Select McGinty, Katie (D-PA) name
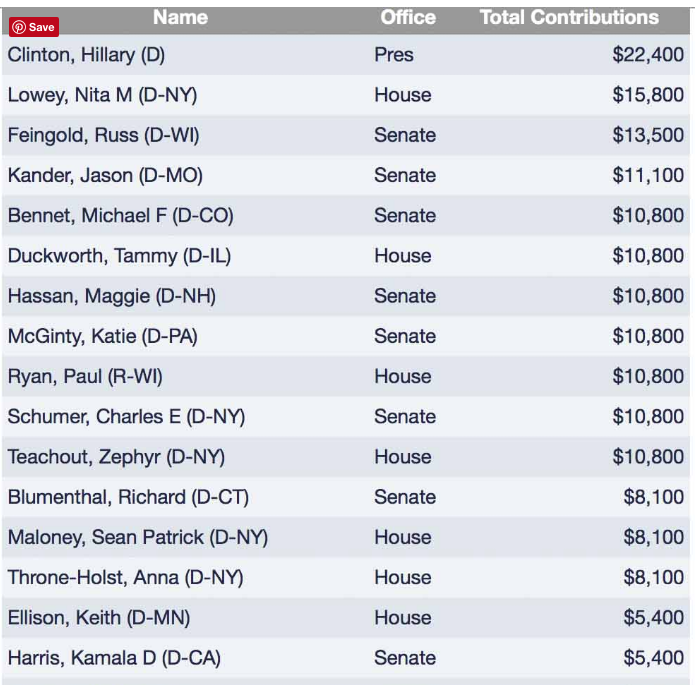The width and height of the screenshot is (697, 685). (103, 336)
